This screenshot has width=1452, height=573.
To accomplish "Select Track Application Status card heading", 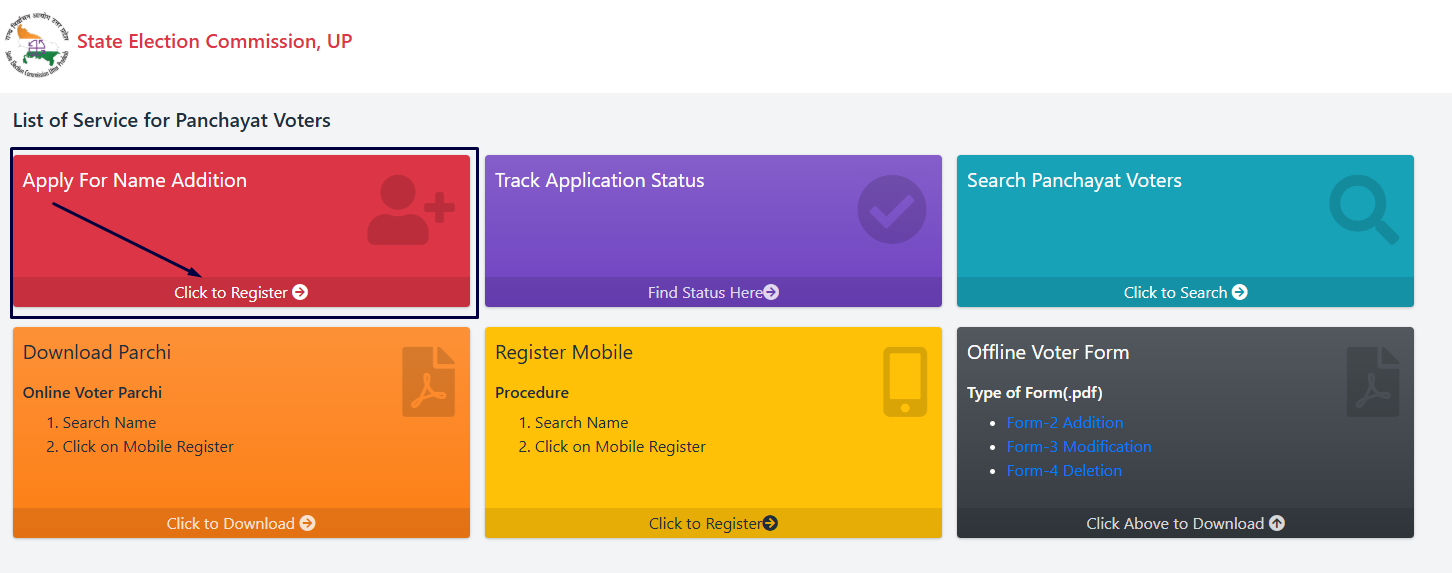I will [x=599, y=180].
